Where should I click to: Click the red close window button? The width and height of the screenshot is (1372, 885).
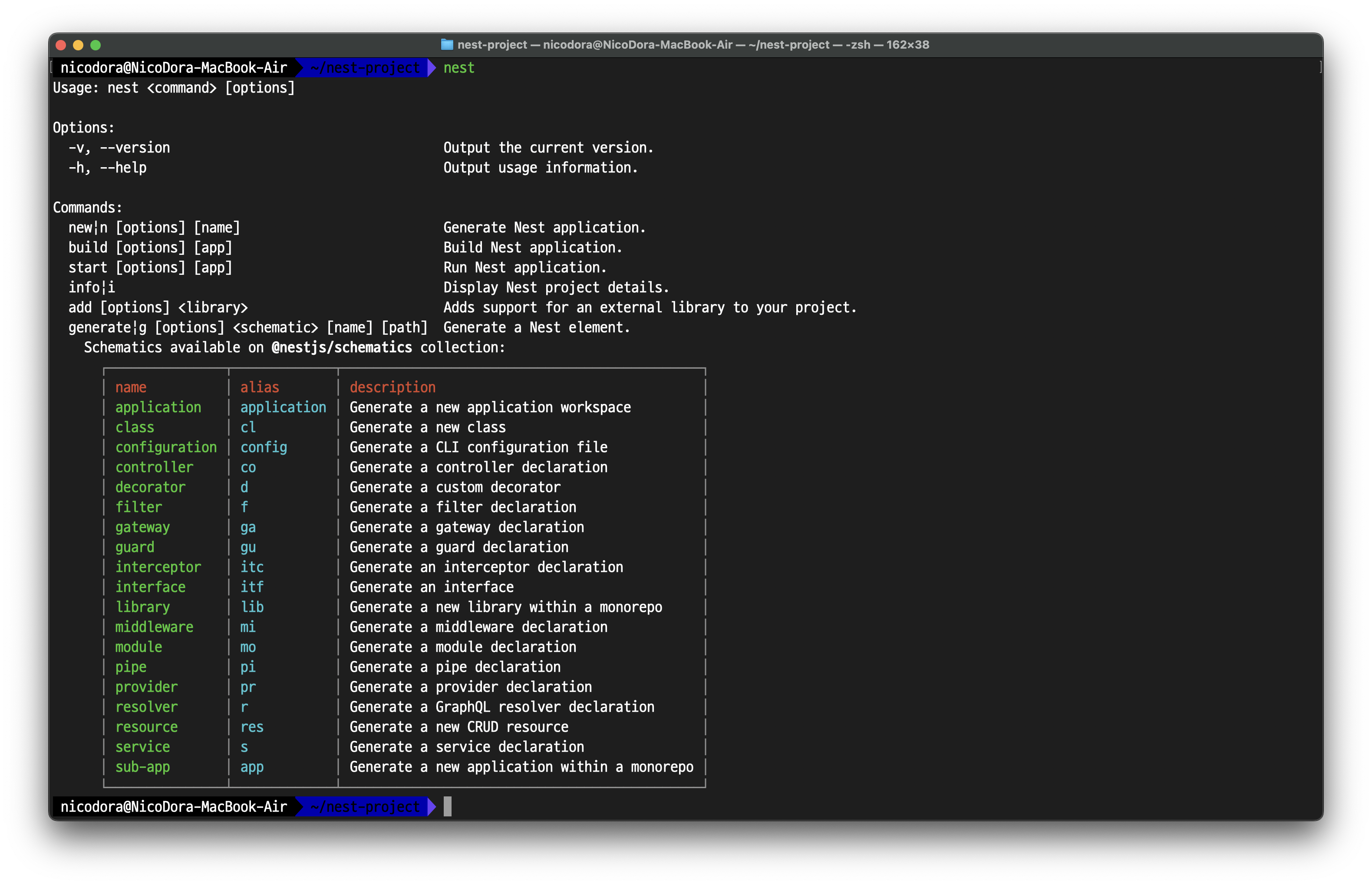point(62,45)
